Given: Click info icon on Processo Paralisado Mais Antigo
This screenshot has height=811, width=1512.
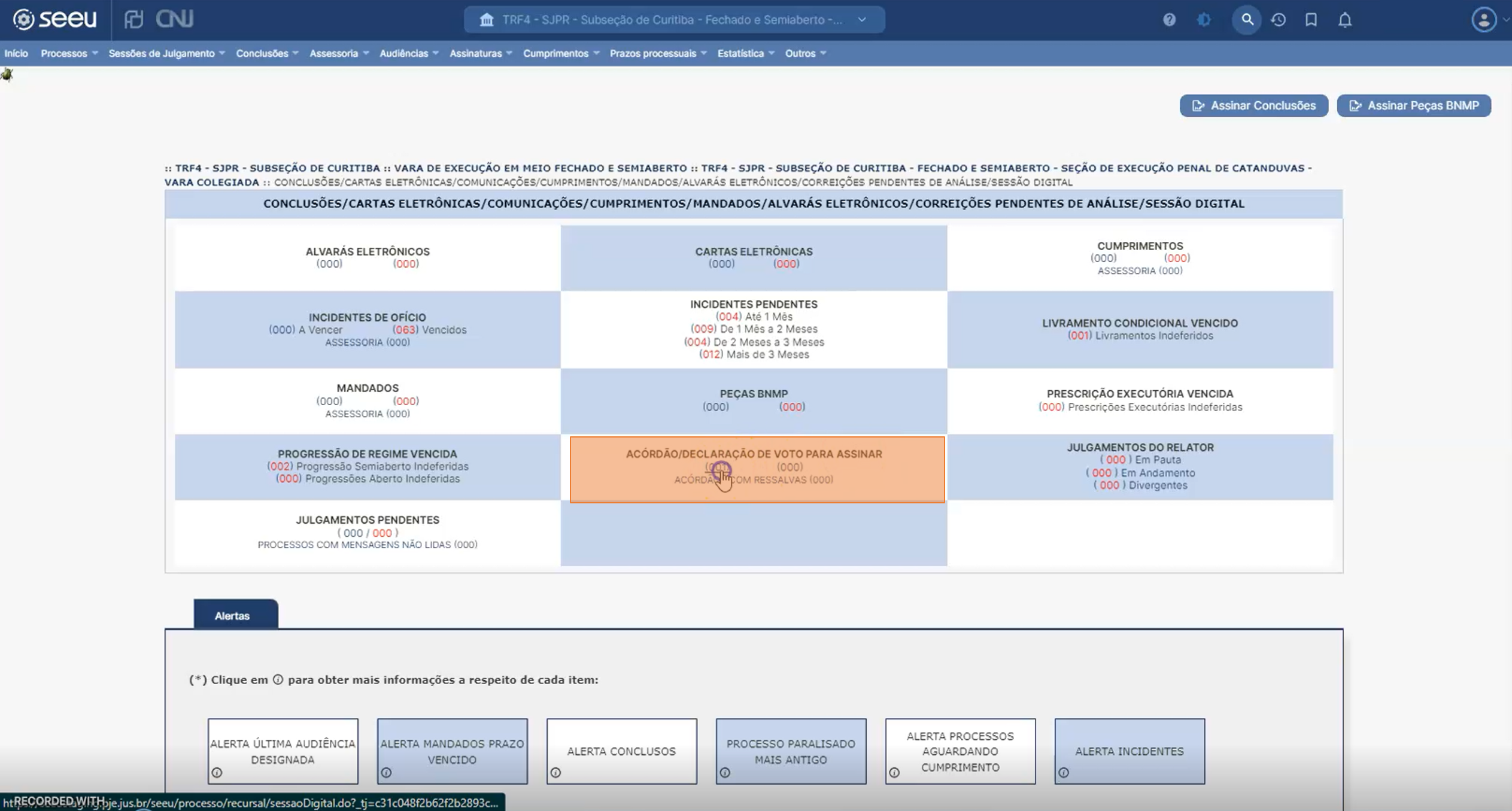Looking at the screenshot, I should pyautogui.click(x=725, y=773).
